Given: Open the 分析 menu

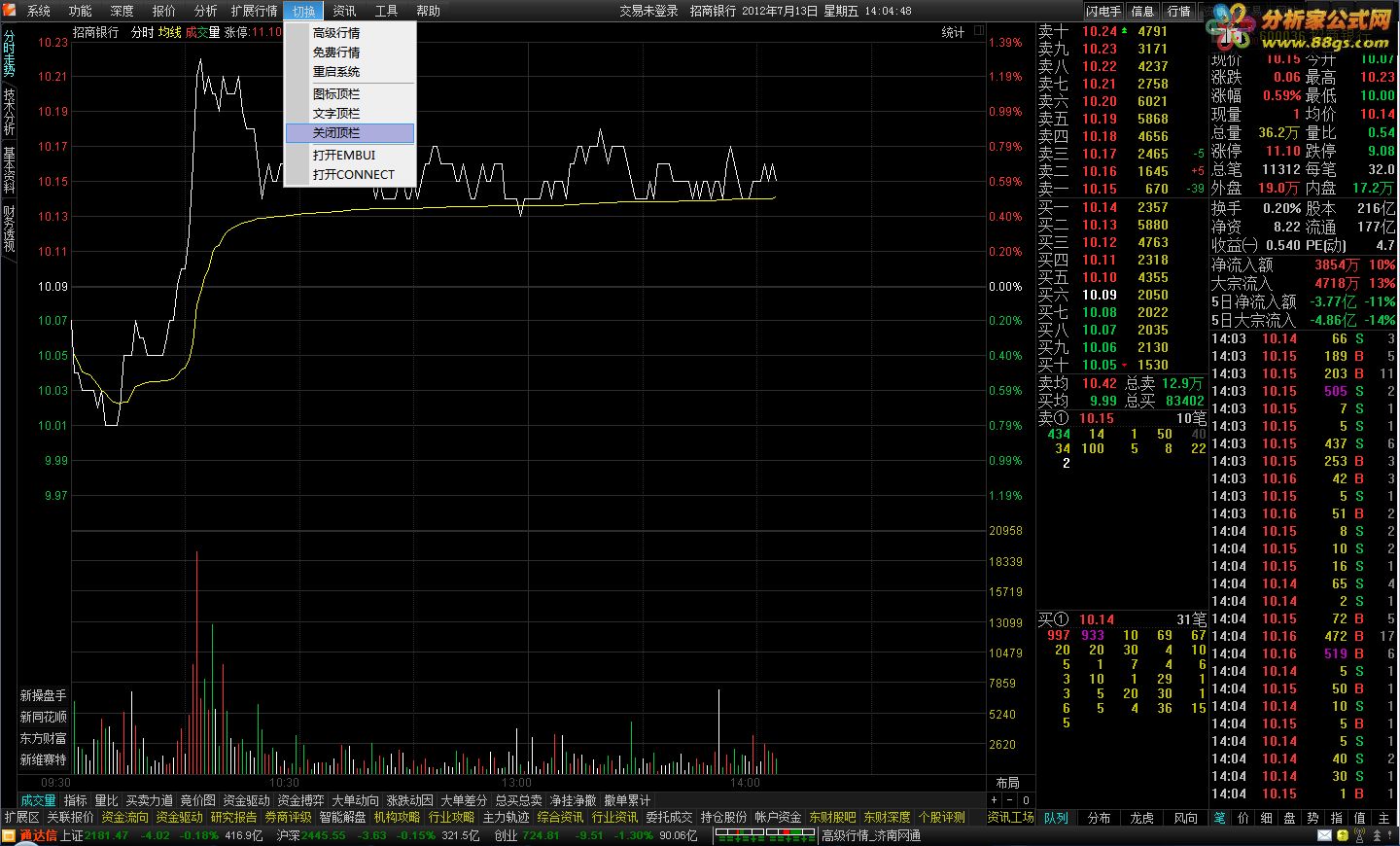Looking at the screenshot, I should tap(206, 11).
